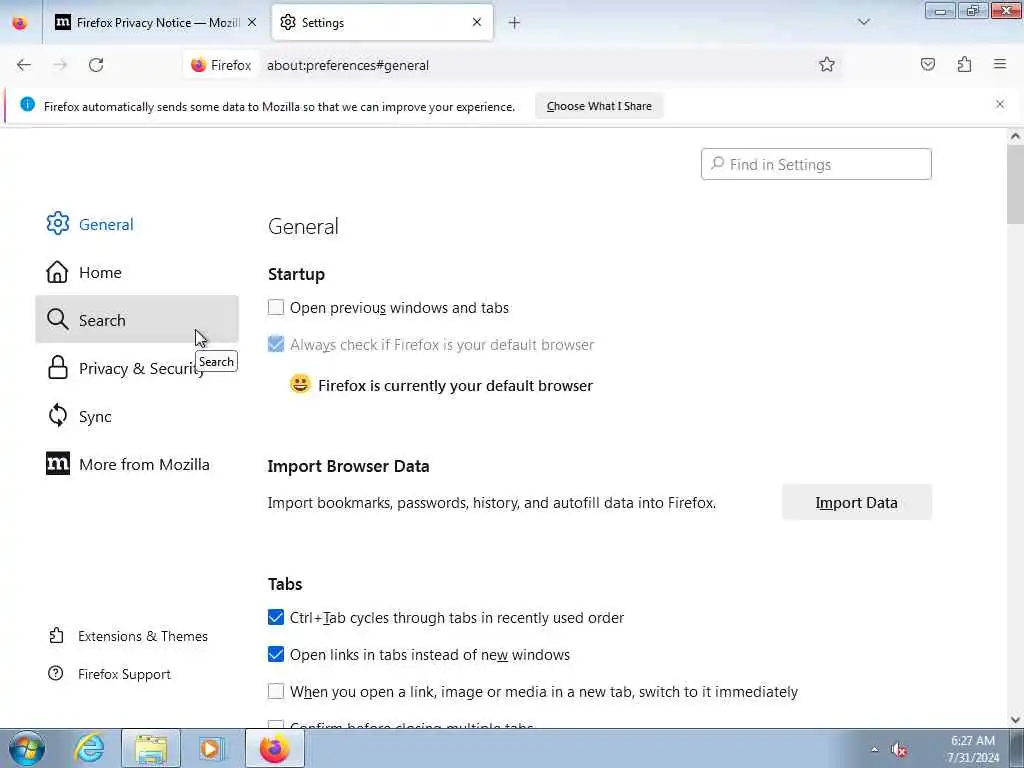The width and height of the screenshot is (1024, 768).
Task: Click the scrollbar up arrow
Action: 1015,136
